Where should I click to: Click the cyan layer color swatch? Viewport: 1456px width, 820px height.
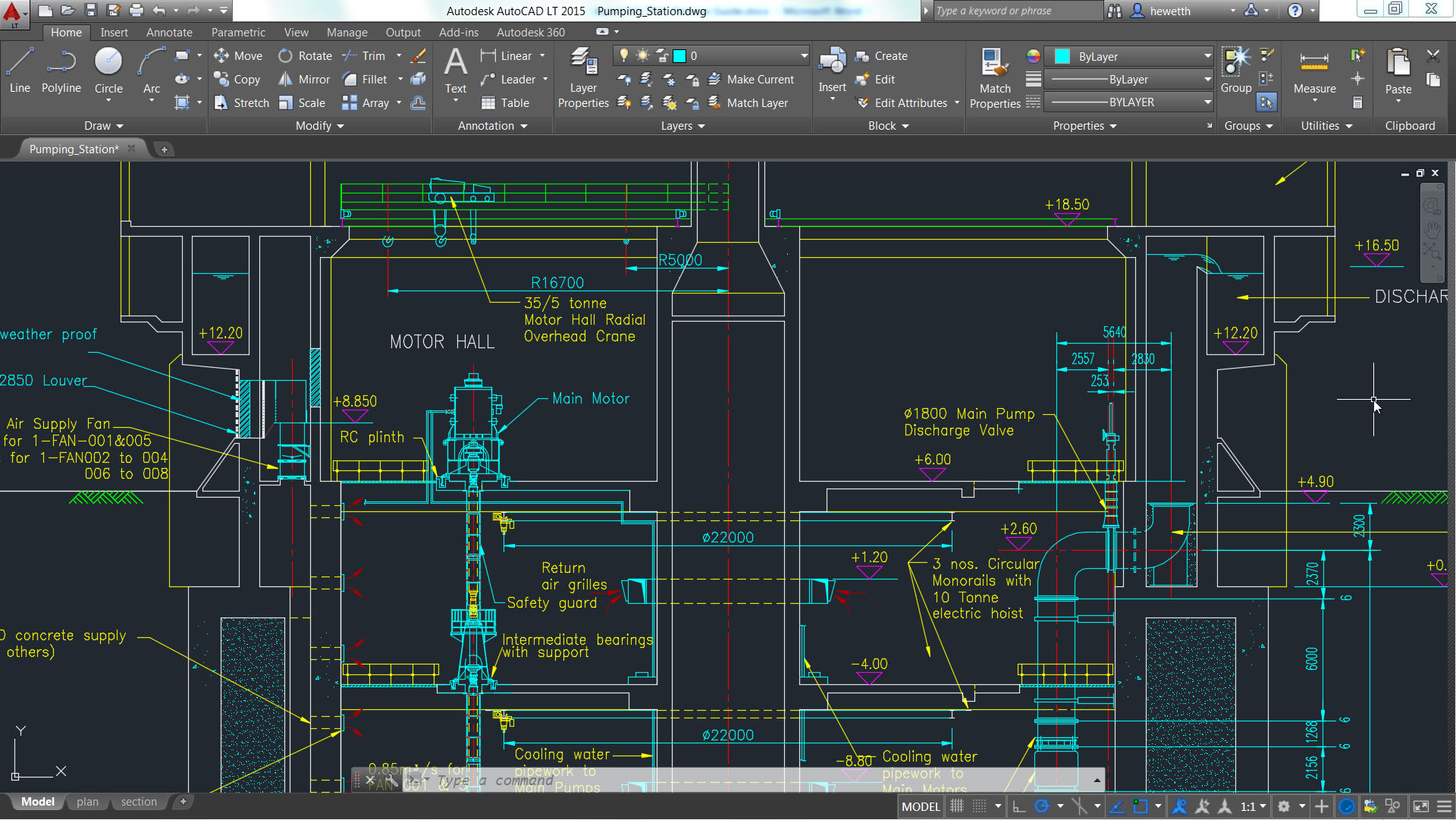tap(677, 55)
